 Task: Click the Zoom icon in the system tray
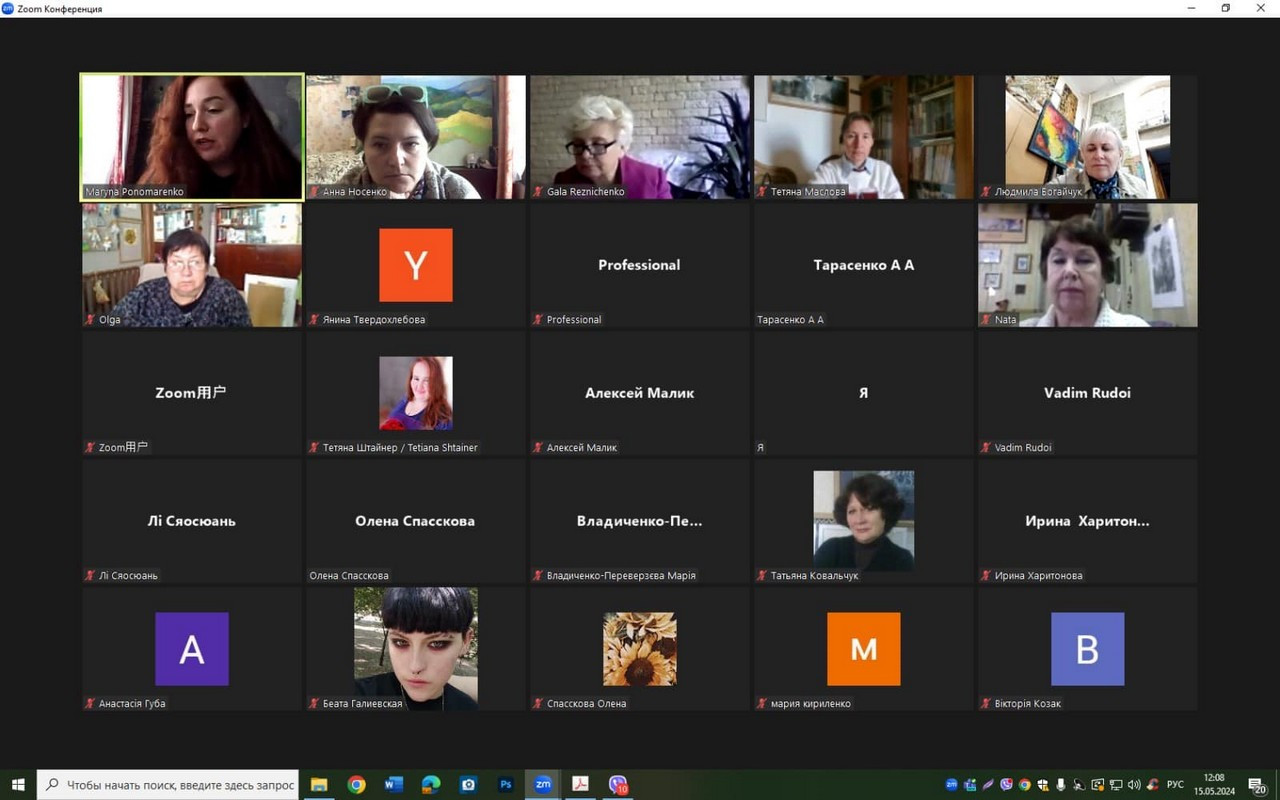(x=952, y=785)
